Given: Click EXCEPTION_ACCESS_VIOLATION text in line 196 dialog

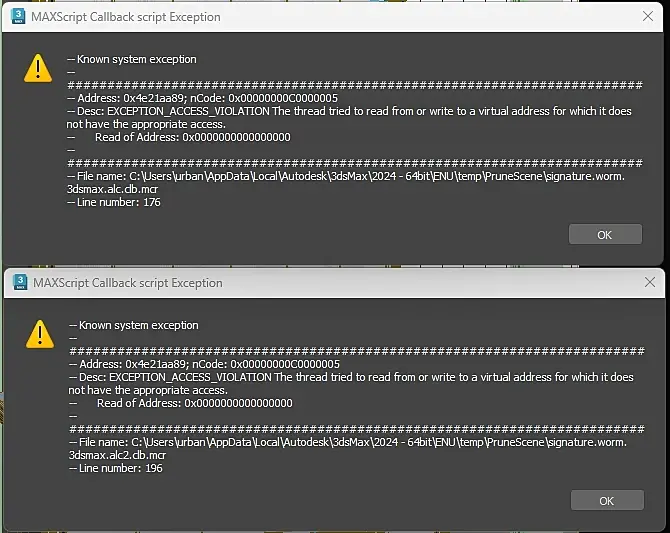Looking at the screenshot, I should (x=191, y=377).
